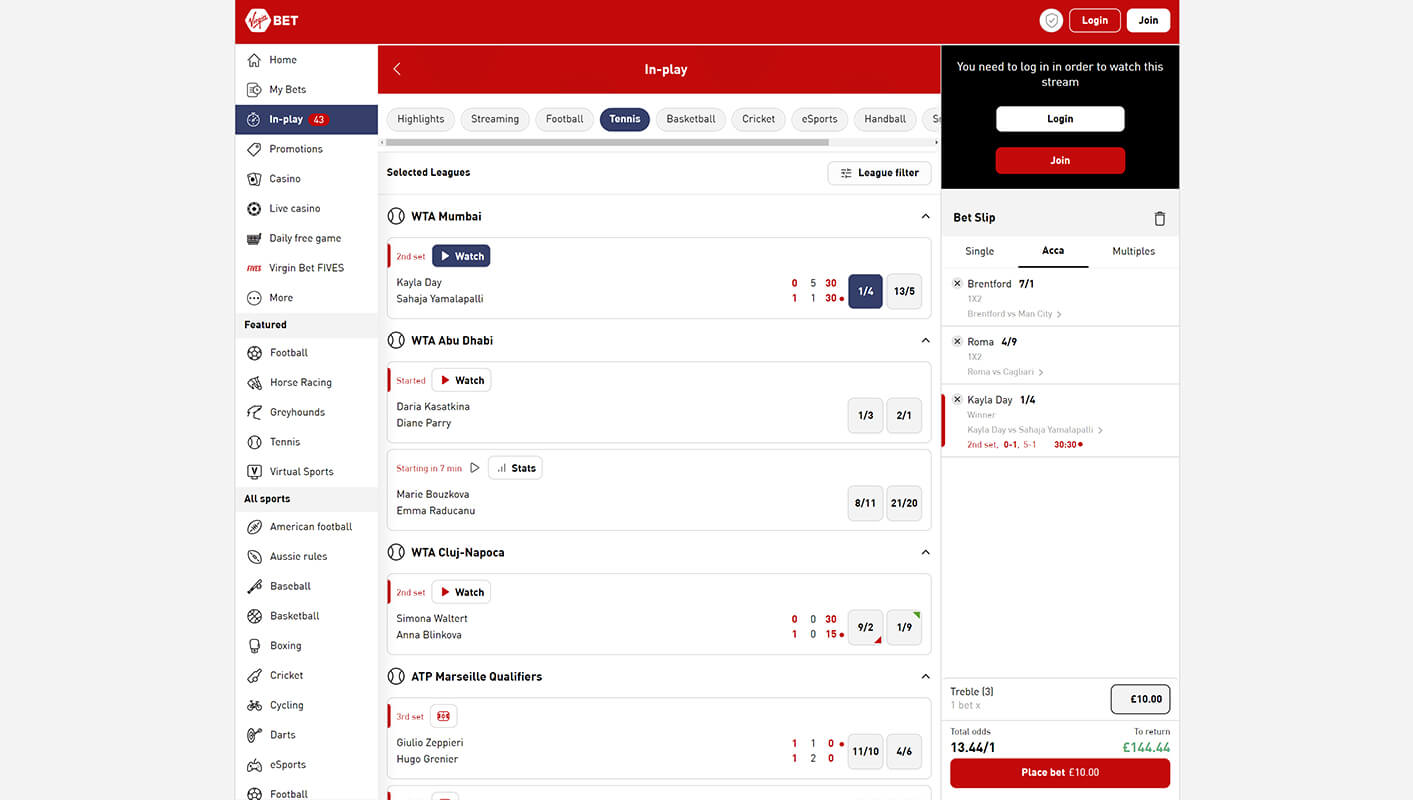Open the League filter
Viewport: 1413px width, 800px height.
coord(880,173)
